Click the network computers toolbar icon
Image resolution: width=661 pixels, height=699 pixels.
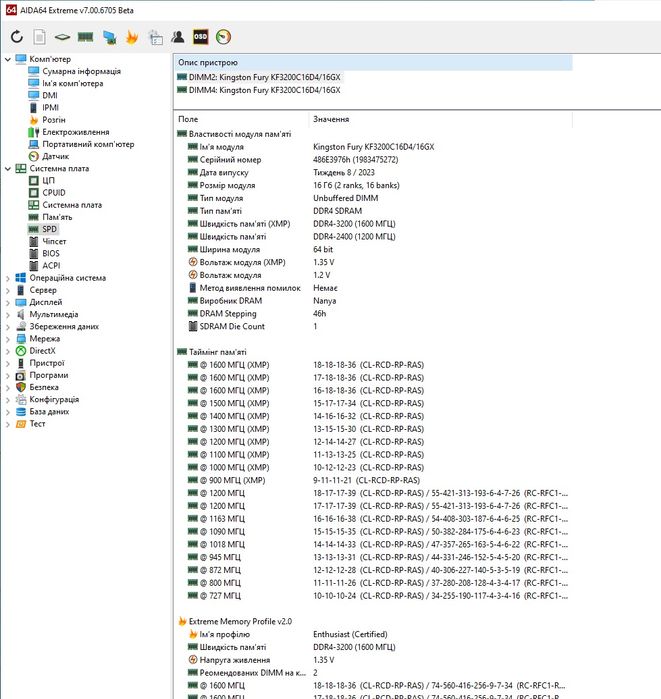[109, 37]
